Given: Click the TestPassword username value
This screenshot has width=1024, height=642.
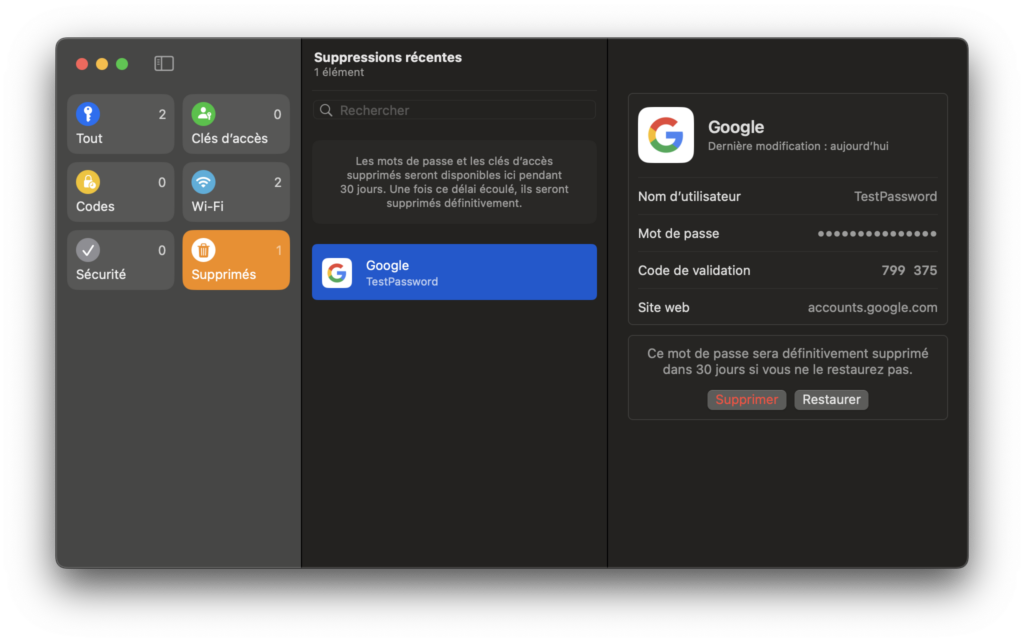Looking at the screenshot, I should coord(895,197).
